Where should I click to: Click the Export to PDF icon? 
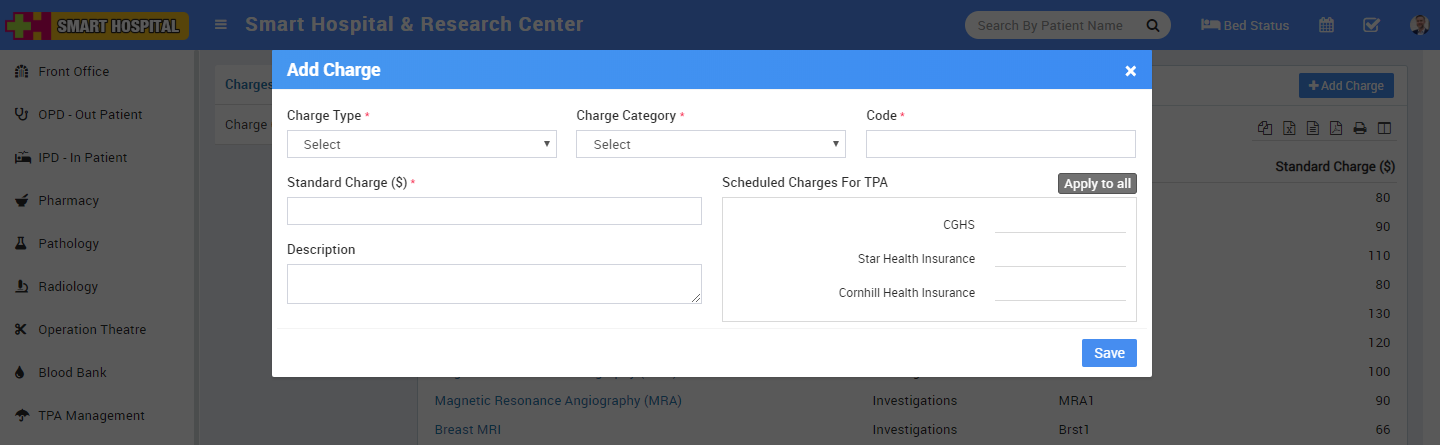pyautogui.click(x=1336, y=128)
